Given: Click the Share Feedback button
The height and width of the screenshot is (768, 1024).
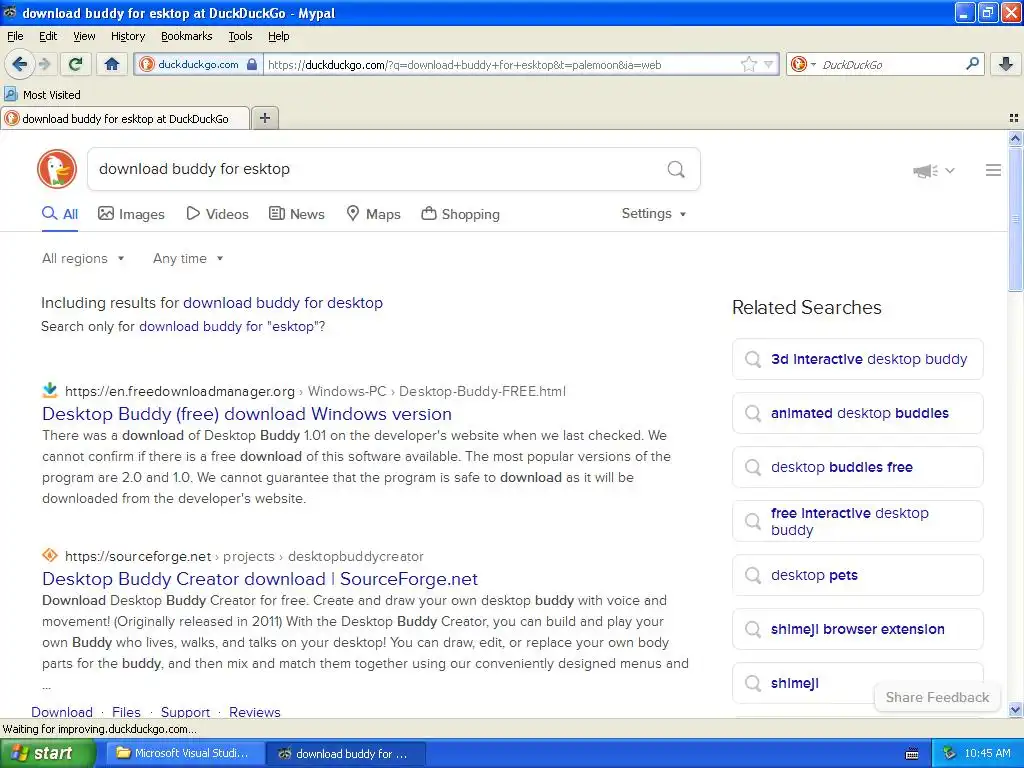Looking at the screenshot, I should pos(937,697).
